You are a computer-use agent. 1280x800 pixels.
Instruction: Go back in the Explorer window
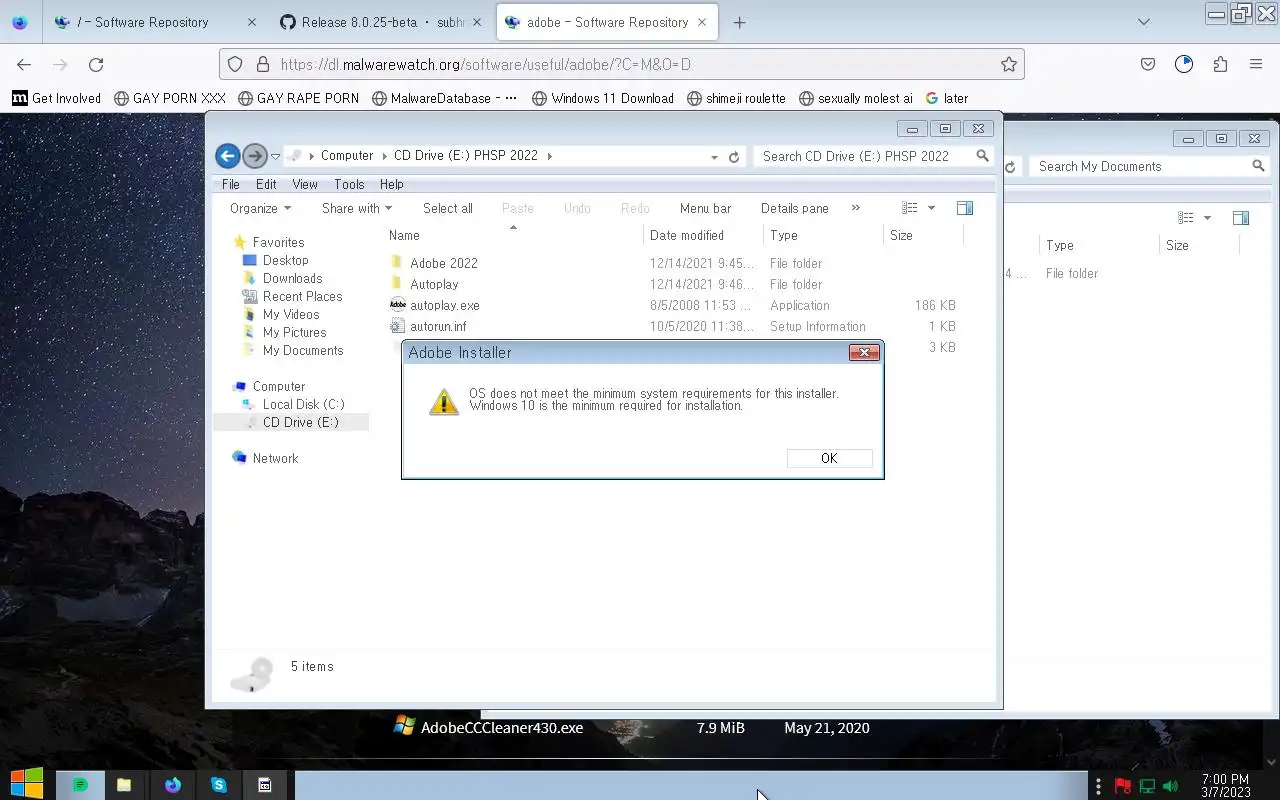click(x=227, y=156)
